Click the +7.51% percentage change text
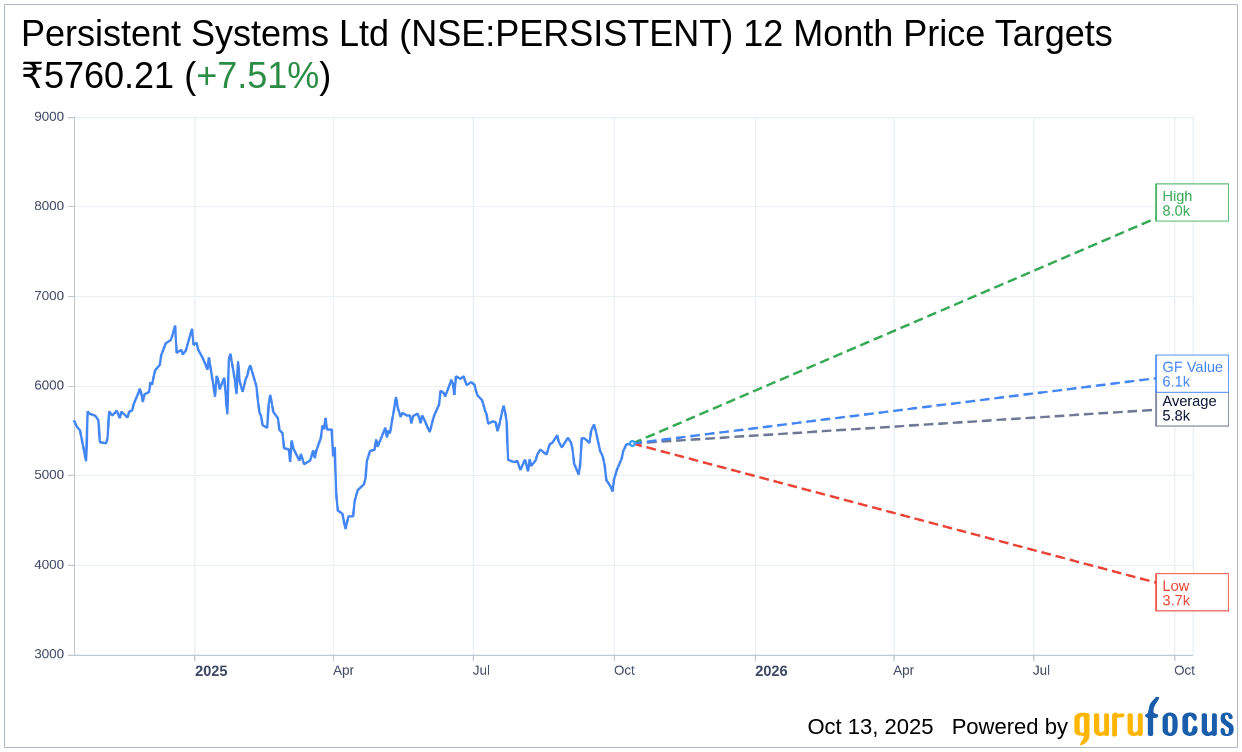1242x752 pixels. click(257, 77)
